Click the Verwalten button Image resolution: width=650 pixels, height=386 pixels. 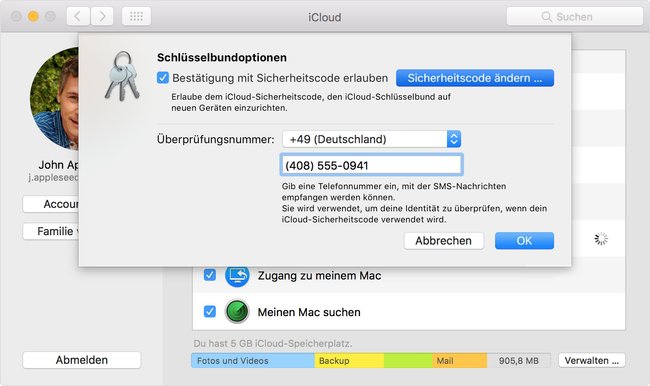point(592,360)
